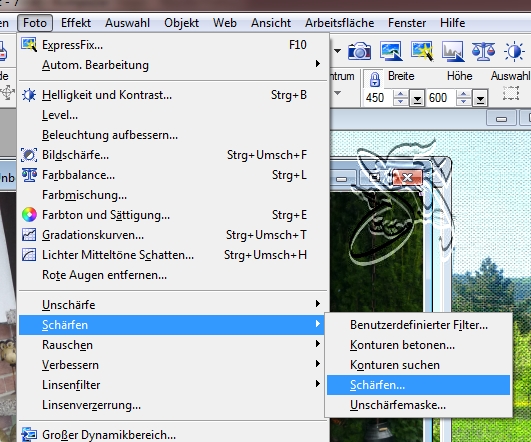
Task: Click the histogram level toolbar icon
Action: (453, 51)
